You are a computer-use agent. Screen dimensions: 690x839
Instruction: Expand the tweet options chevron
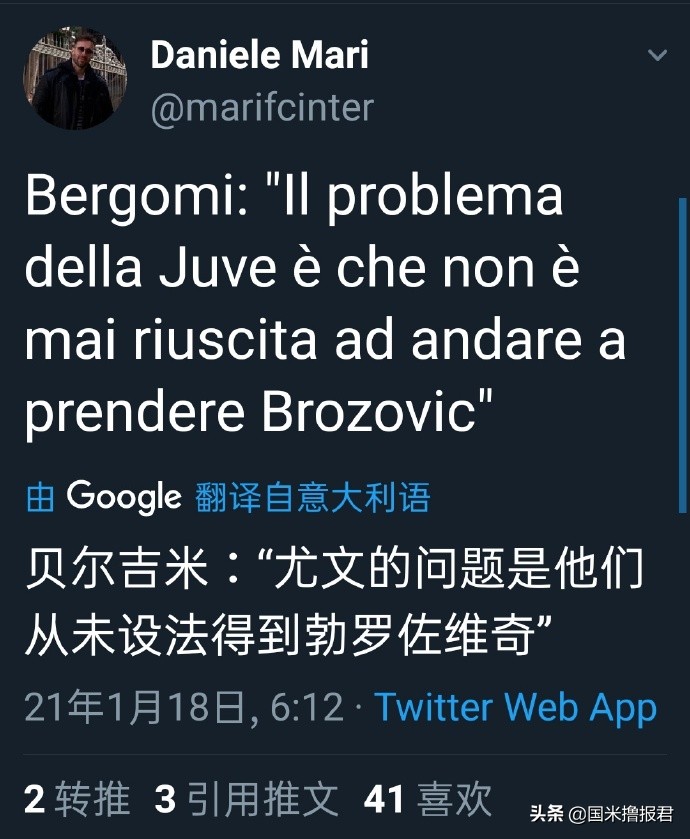pos(657,55)
